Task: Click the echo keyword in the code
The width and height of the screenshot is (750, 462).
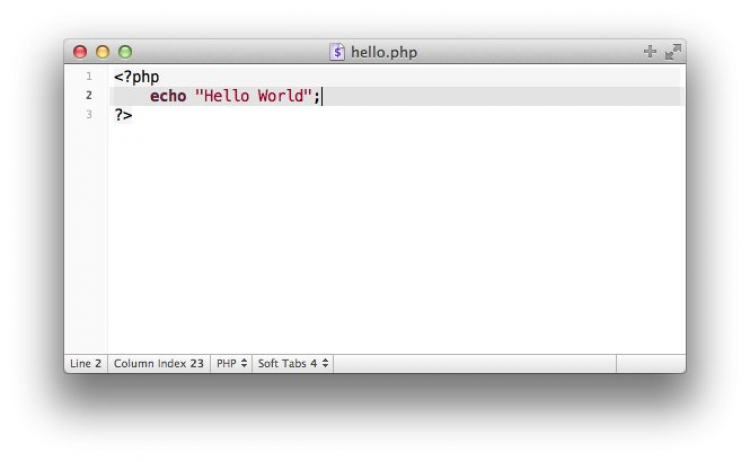Action: 168,96
